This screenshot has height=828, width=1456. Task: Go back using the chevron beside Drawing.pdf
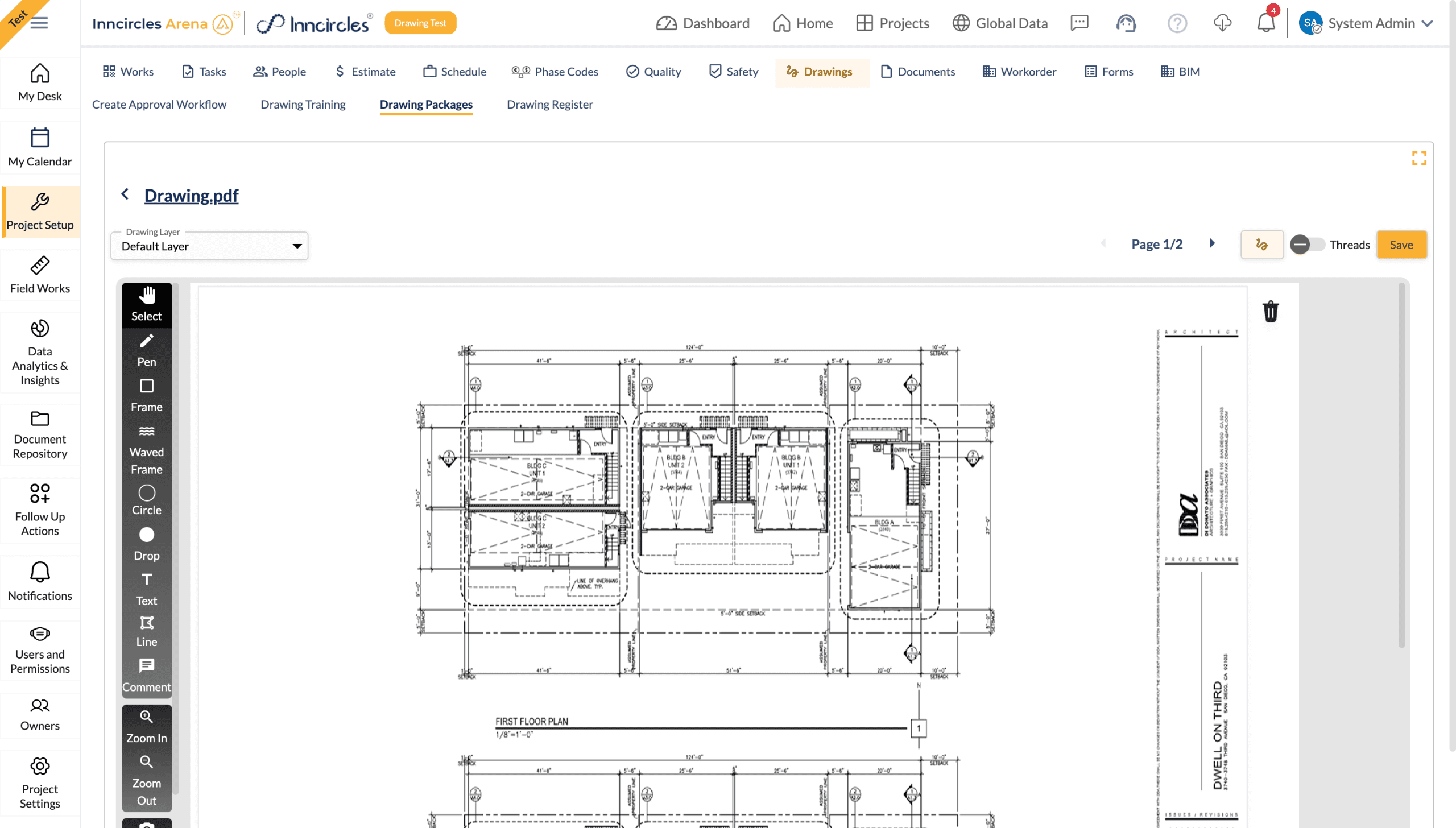125,194
